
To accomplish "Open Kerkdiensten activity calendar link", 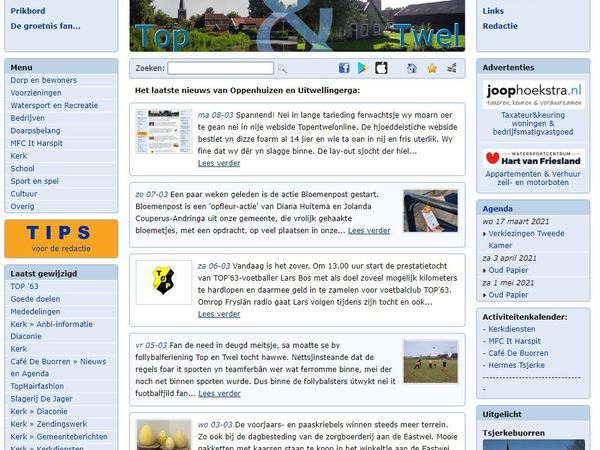I will click(512, 329).
